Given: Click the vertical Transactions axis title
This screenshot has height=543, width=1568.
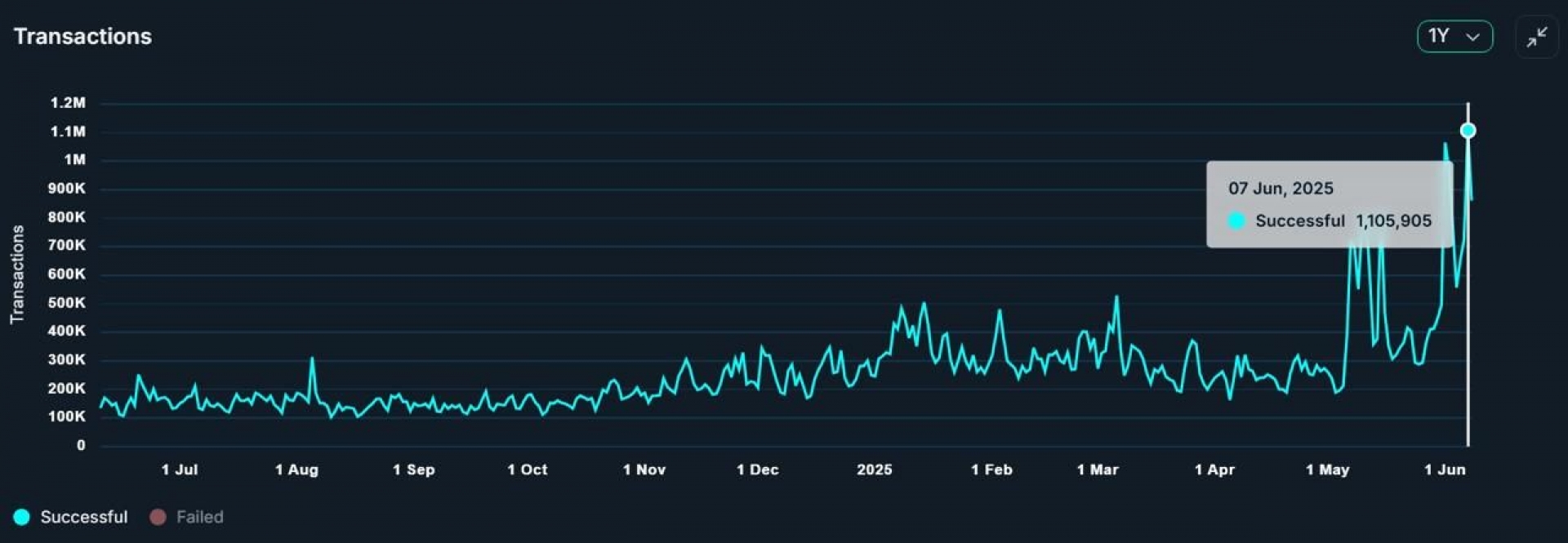Looking at the screenshot, I should click(x=17, y=274).
